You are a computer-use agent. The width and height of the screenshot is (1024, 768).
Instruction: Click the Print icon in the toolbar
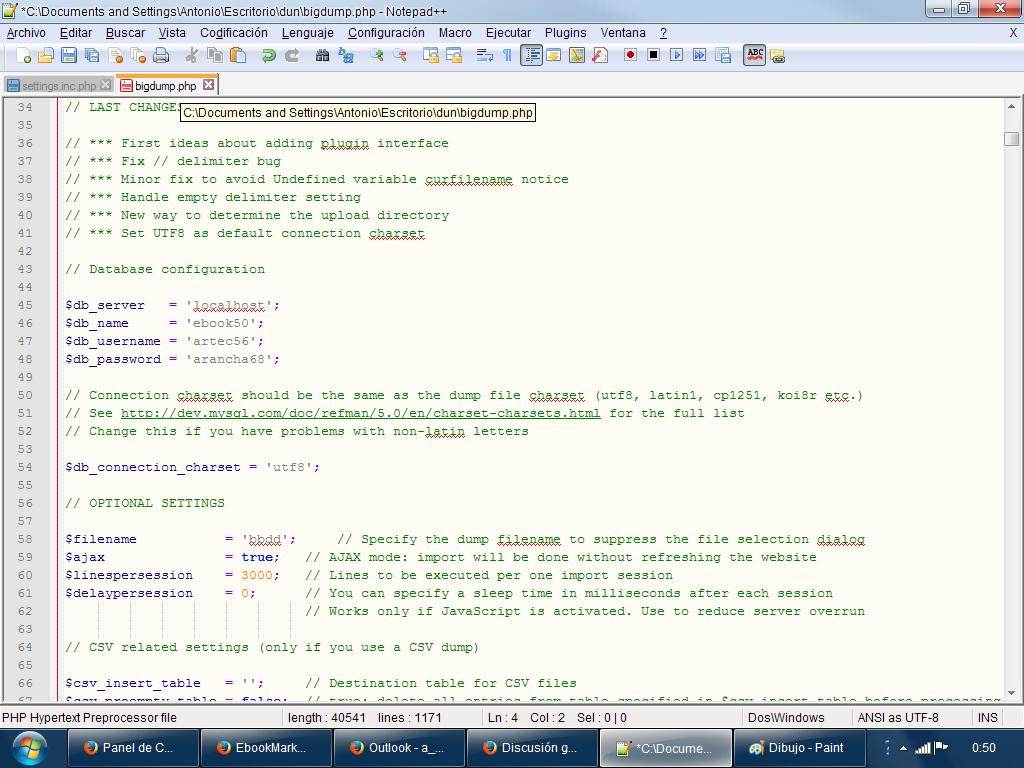point(161,56)
